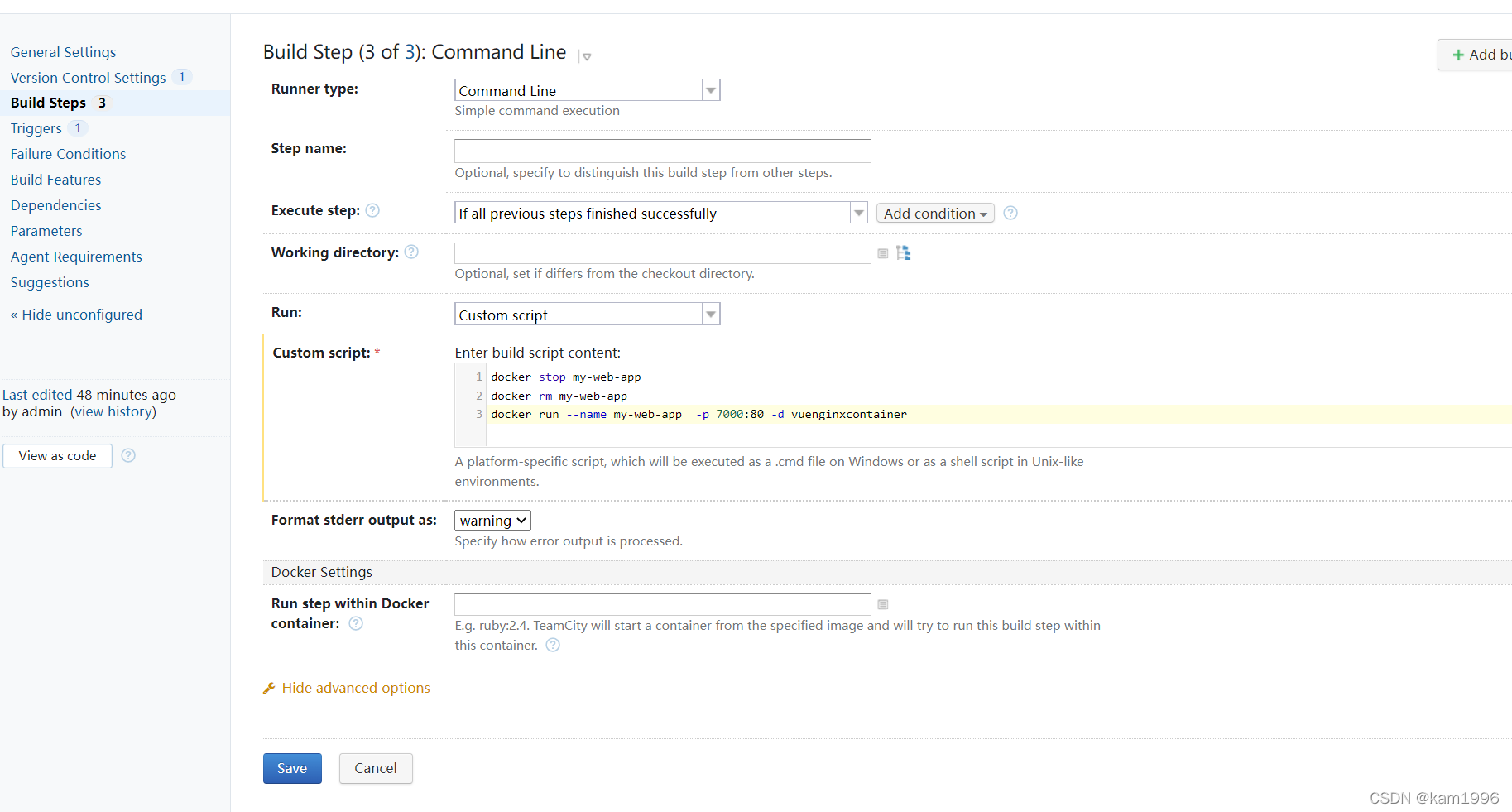Open help icon next to Add condition

[1010, 213]
